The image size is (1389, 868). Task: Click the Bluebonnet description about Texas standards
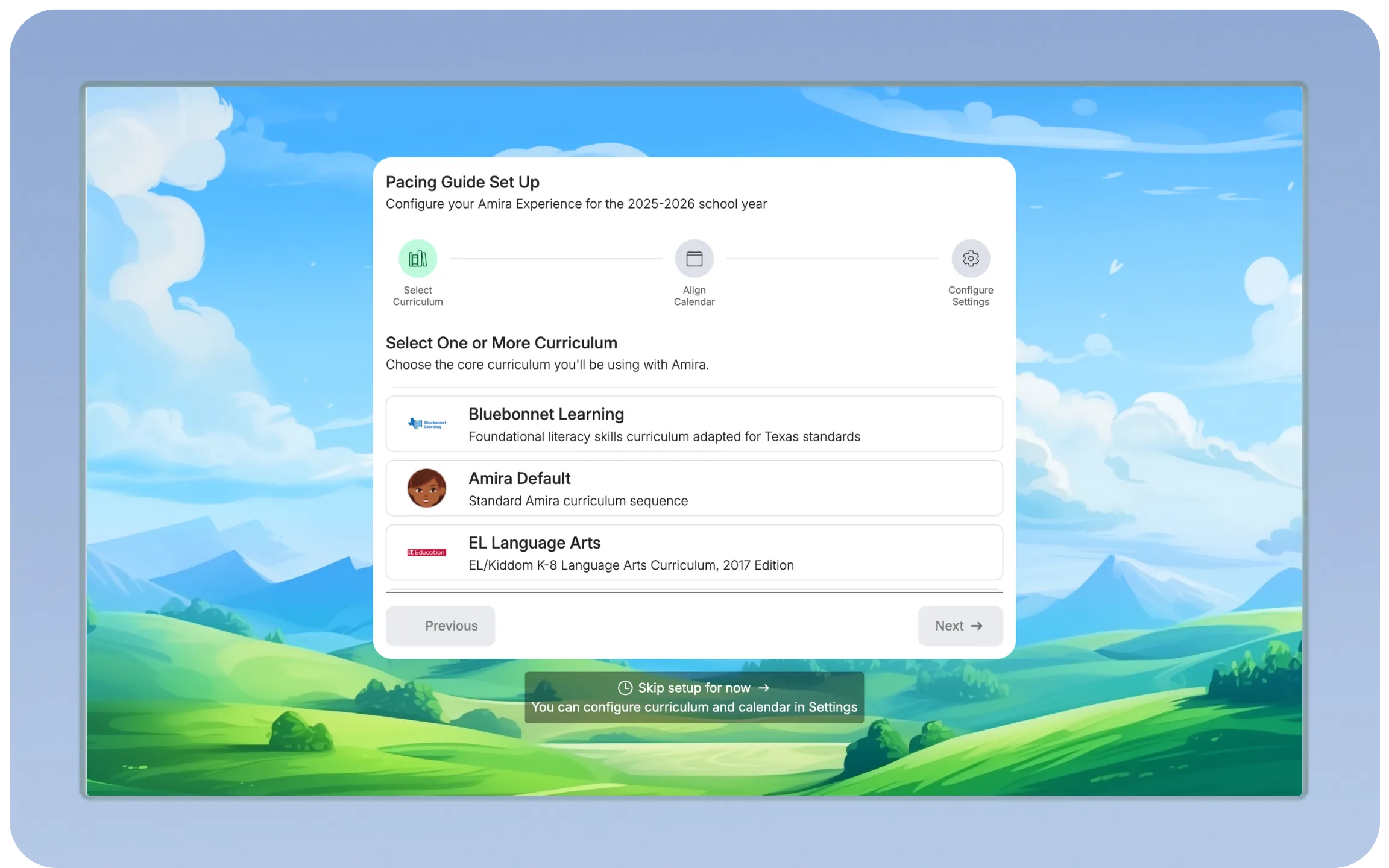[x=664, y=437]
